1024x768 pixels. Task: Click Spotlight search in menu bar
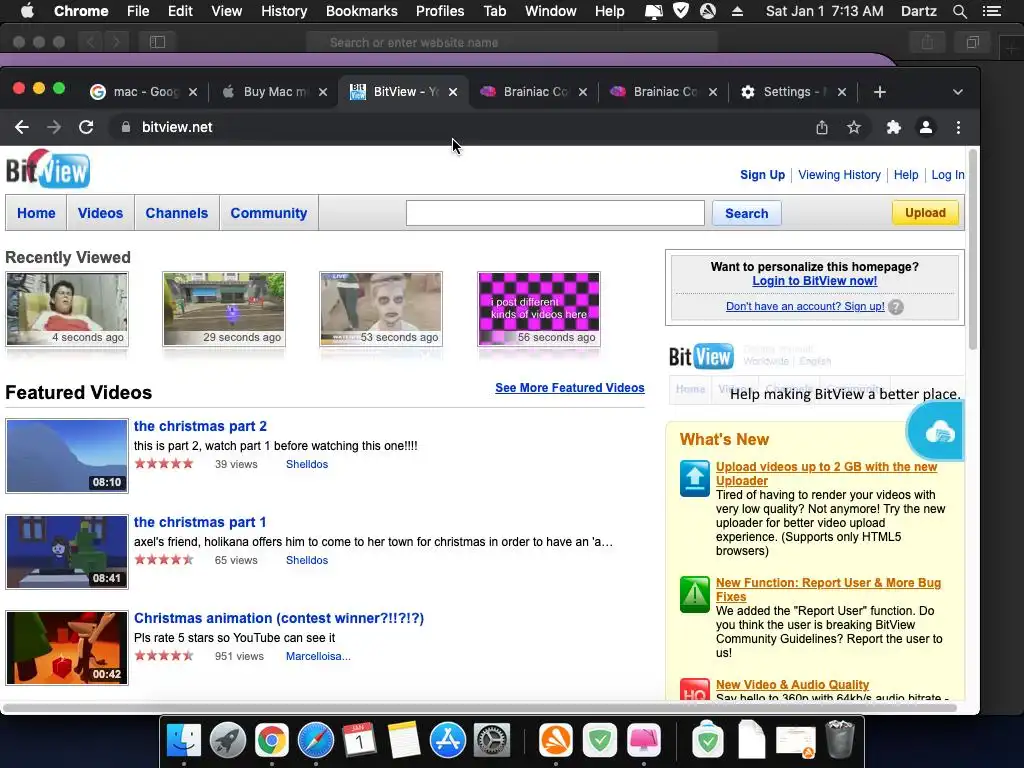pos(959,11)
